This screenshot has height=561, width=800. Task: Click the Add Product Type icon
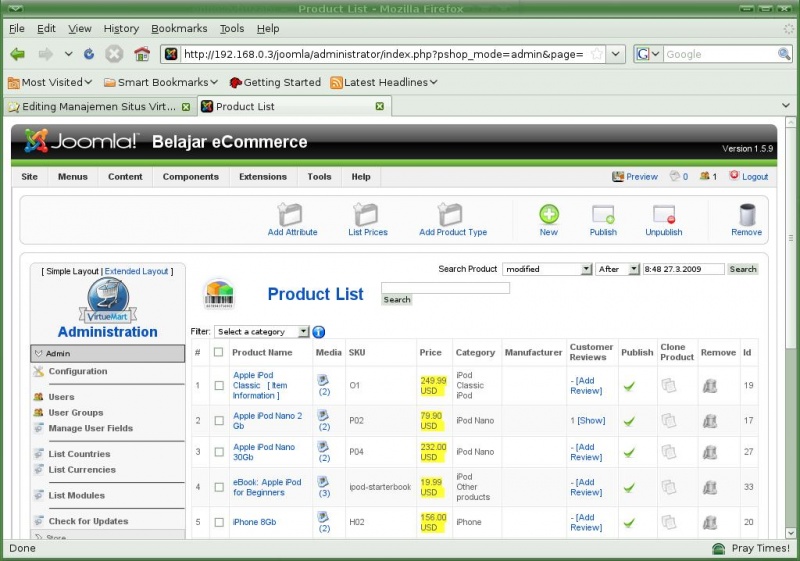[x=452, y=215]
